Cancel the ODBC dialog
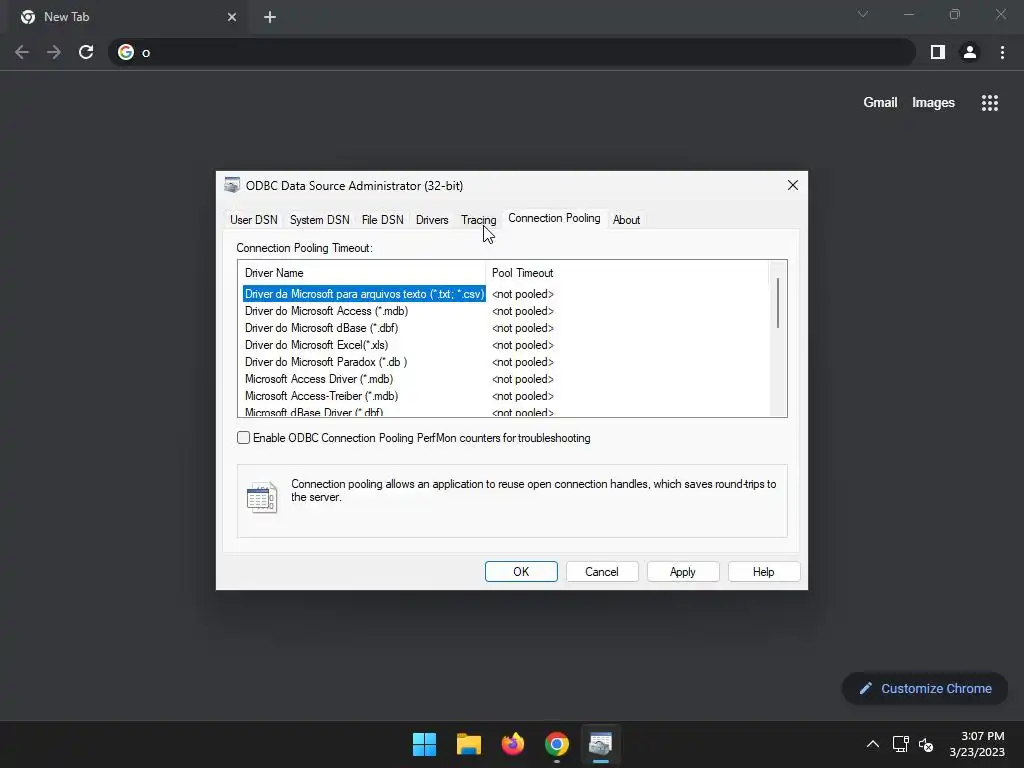 pyautogui.click(x=601, y=571)
